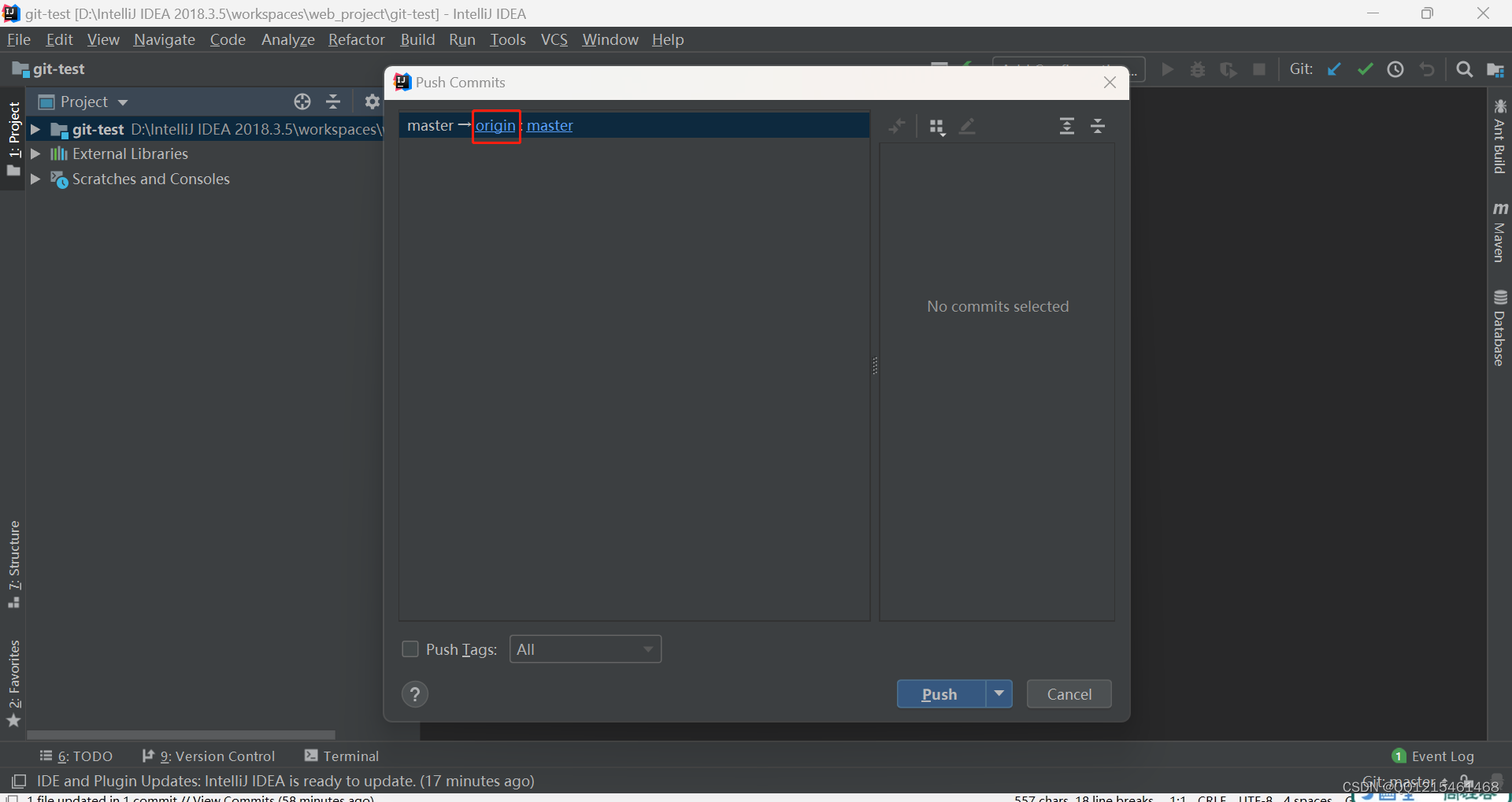Image resolution: width=1512 pixels, height=802 pixels.
Task: Click the edit pencil icon in Push dialog
Action: (968, 126)
